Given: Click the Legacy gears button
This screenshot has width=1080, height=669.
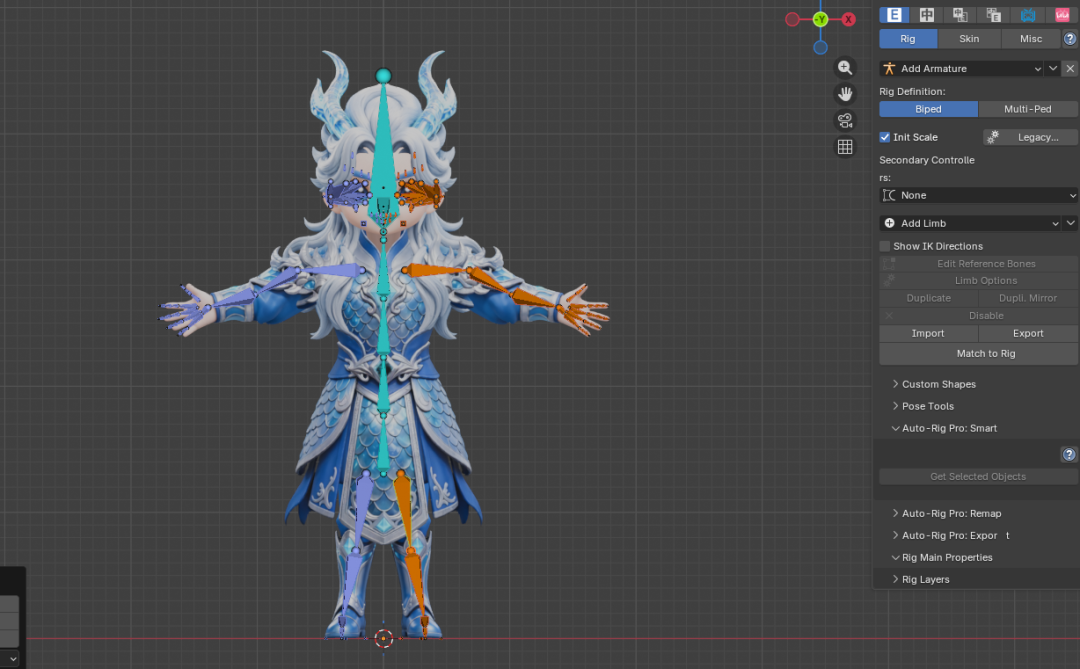Looking at the screenshot, I should (1030, 137).
